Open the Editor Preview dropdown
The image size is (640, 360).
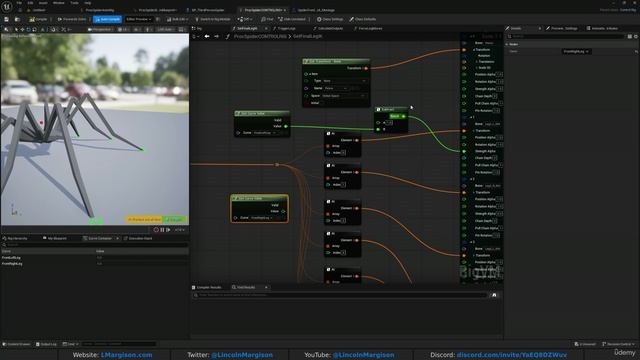click(x=139, y=19)
